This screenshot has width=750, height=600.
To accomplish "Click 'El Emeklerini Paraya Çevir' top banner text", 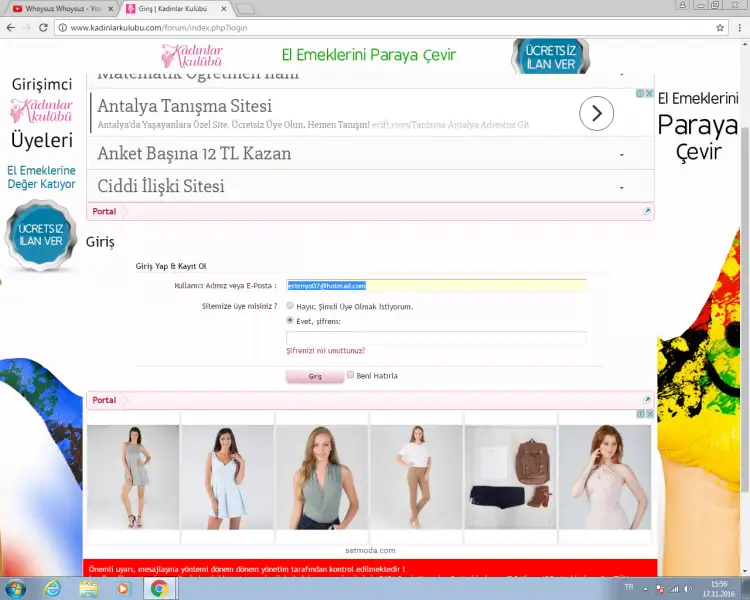I will point(368,55).
